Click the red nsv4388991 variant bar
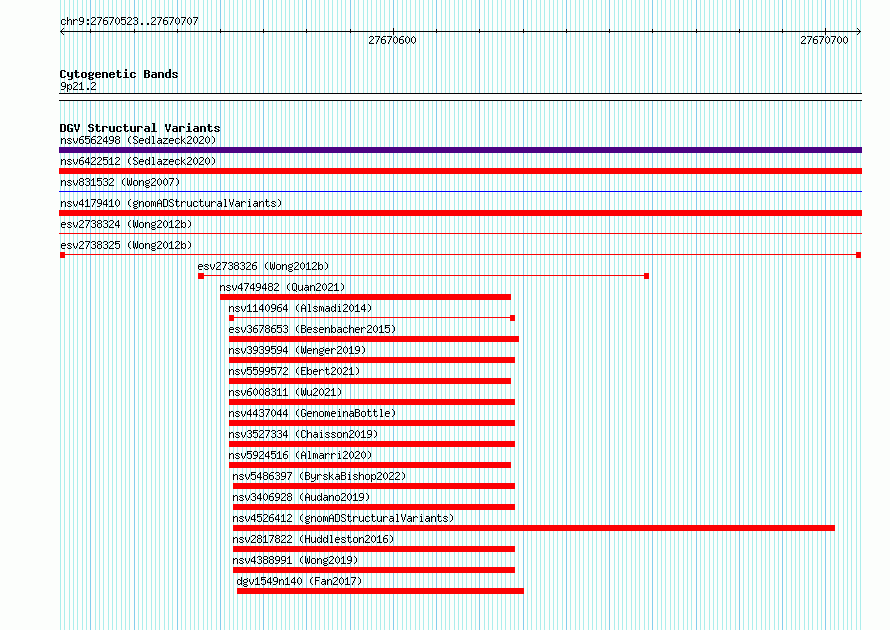 point(373,570)
